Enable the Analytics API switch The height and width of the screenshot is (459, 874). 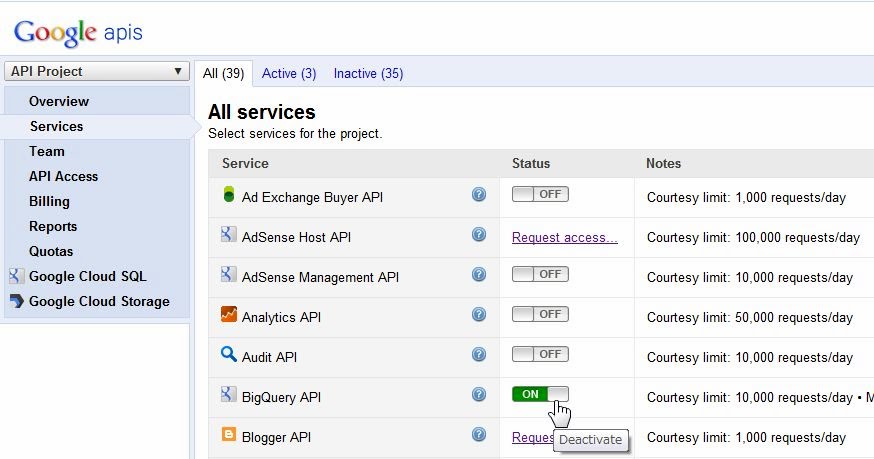click(x=540, y=315)
